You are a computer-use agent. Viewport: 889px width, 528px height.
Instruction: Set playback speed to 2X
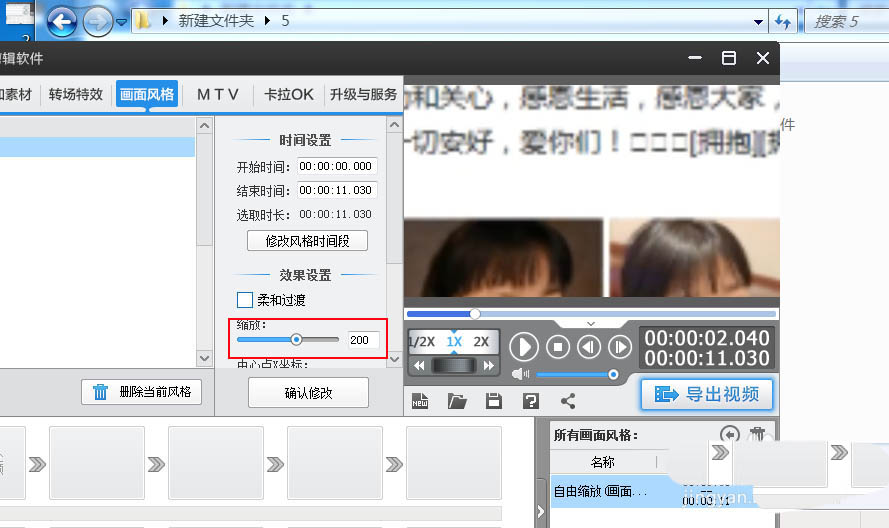(x=481, y=342)
